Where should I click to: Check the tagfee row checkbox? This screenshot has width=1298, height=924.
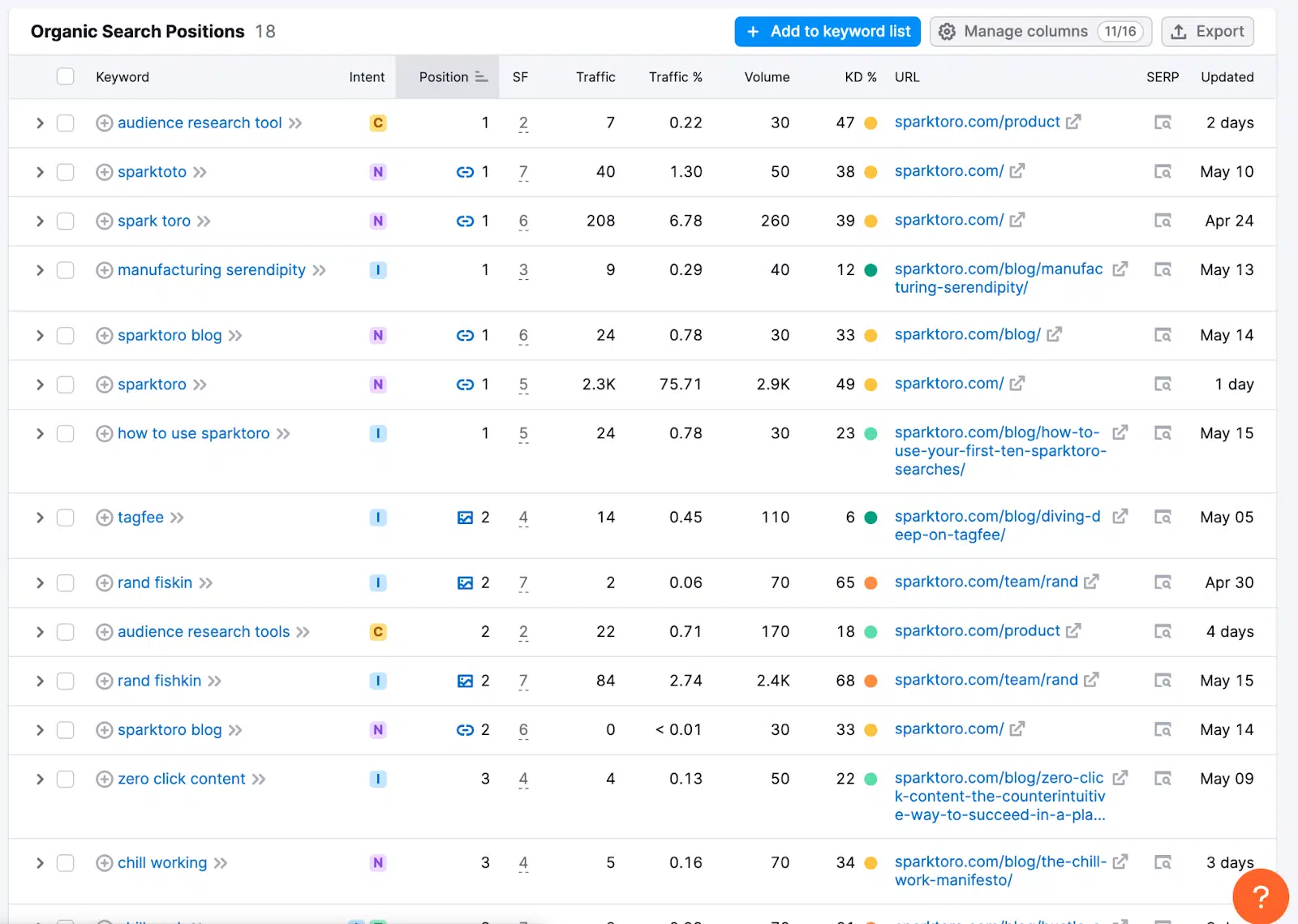click(66, 518)
